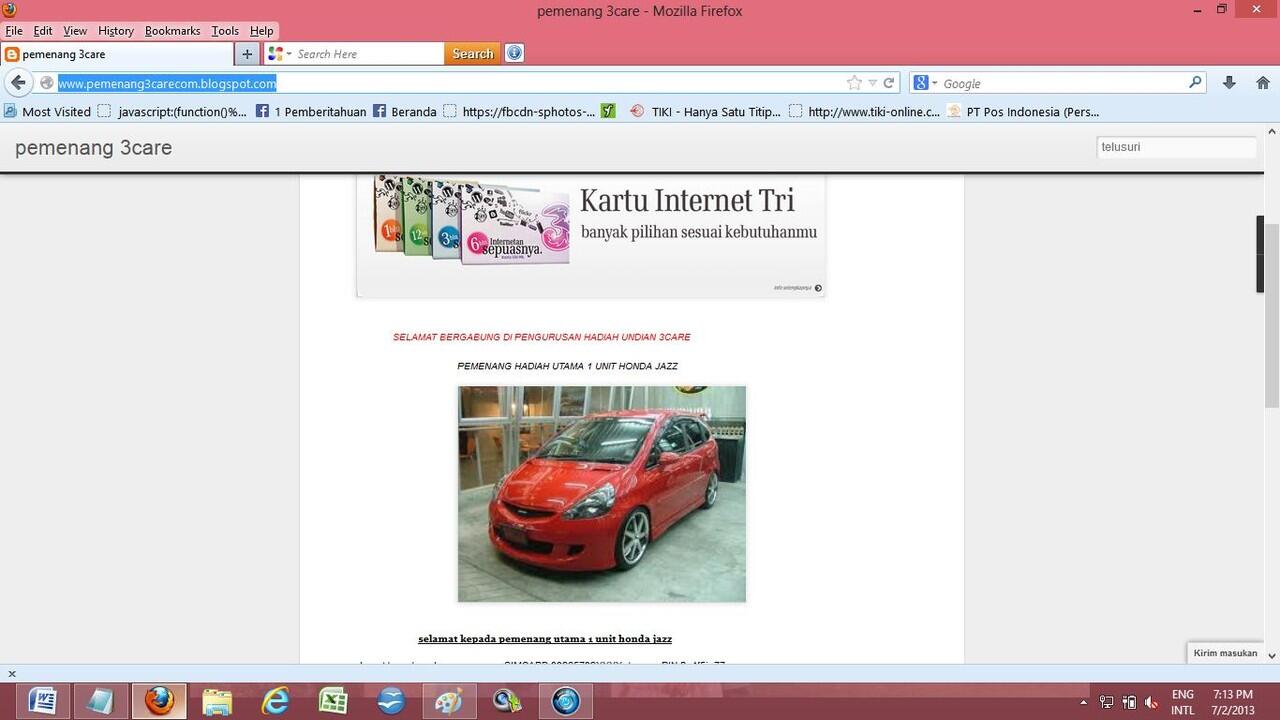This screenshot has width=1280, height=720.
Task: Click PEMENANG HADIAH UTAMA 1 UNIT text
Action: (x=567, y=366)
